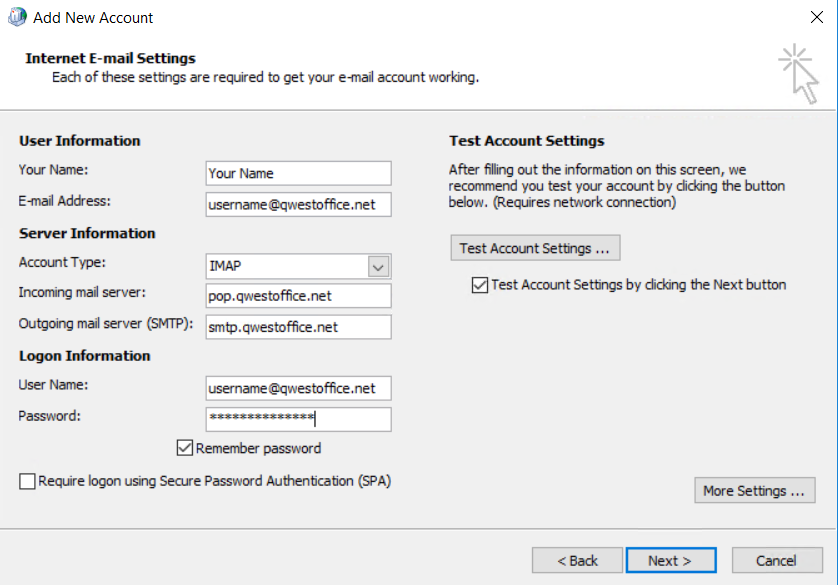Click the Outlook icon in the title bar
Image resolution: width=838 pixels, height=585 pixels.
(16, 17)
